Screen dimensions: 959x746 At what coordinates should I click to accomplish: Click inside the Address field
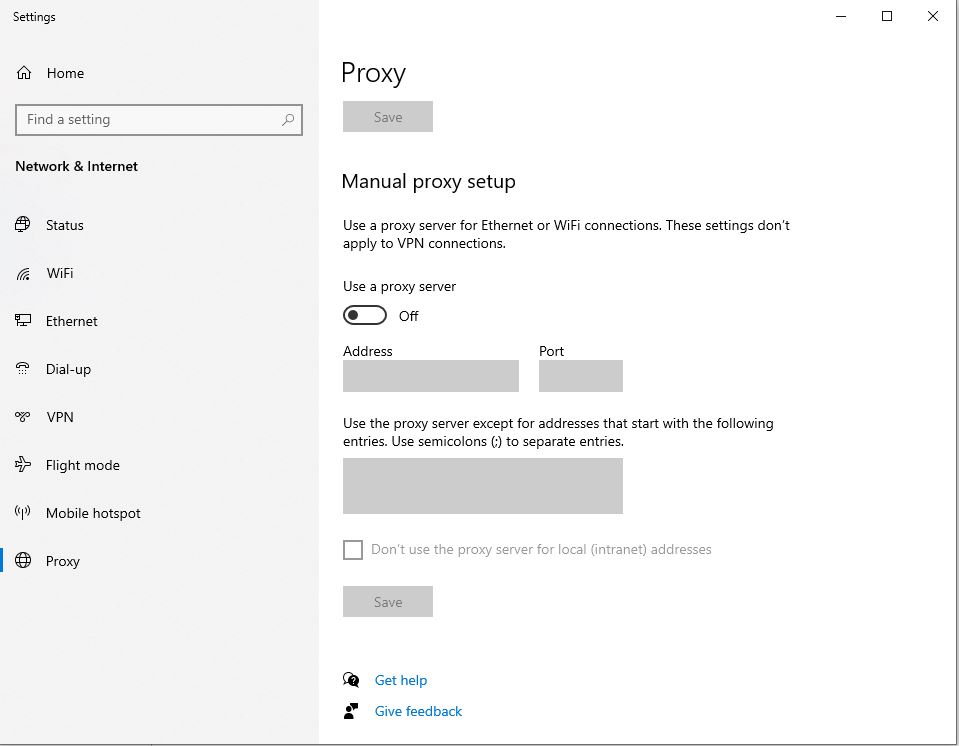tap(430, 376)
